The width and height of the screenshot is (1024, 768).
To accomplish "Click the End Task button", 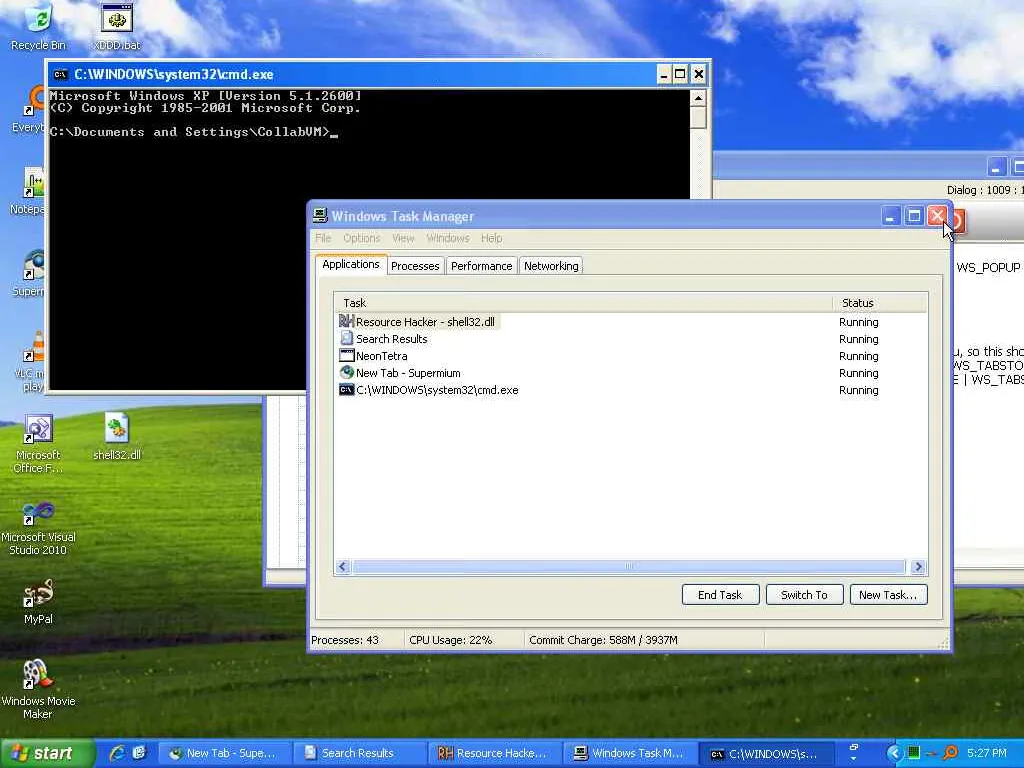I will [x=720, y=595].
